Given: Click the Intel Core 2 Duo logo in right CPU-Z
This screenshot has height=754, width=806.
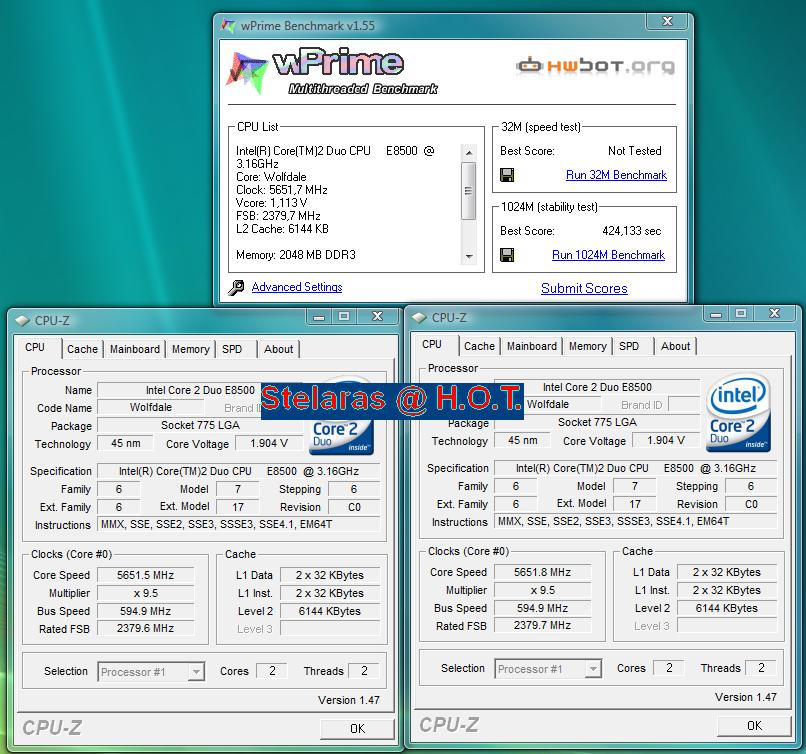Looking at the screenshot, I should (738, 412).
